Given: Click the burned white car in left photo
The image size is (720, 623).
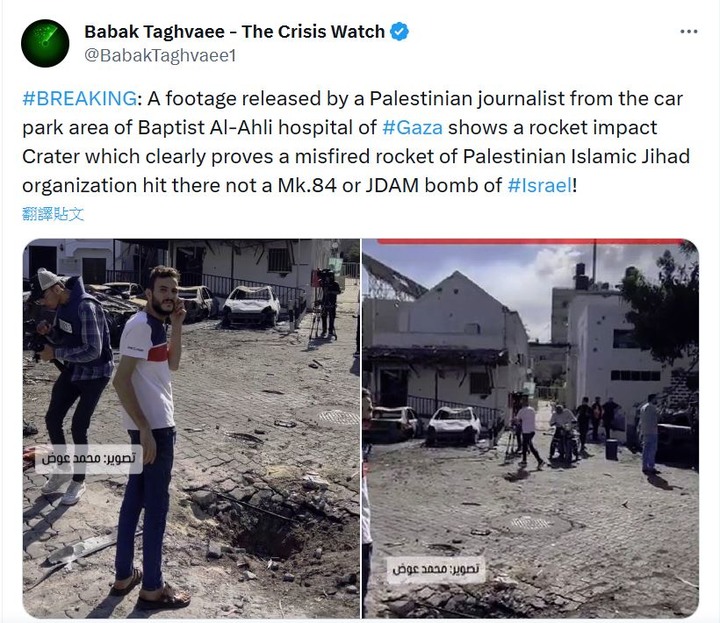Looking at the screenshot, I should pos(251,306).
